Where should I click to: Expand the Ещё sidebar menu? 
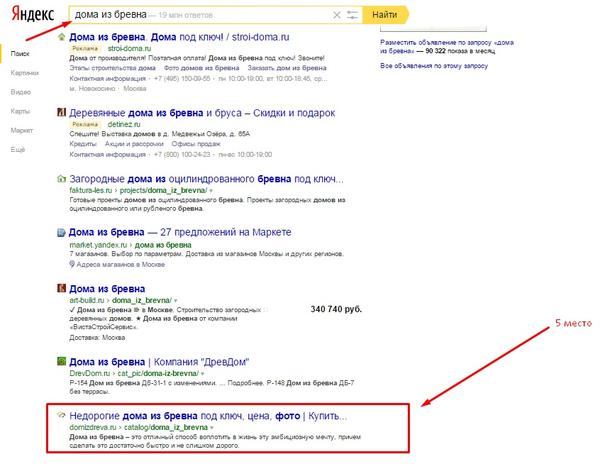tap(18, 149)
